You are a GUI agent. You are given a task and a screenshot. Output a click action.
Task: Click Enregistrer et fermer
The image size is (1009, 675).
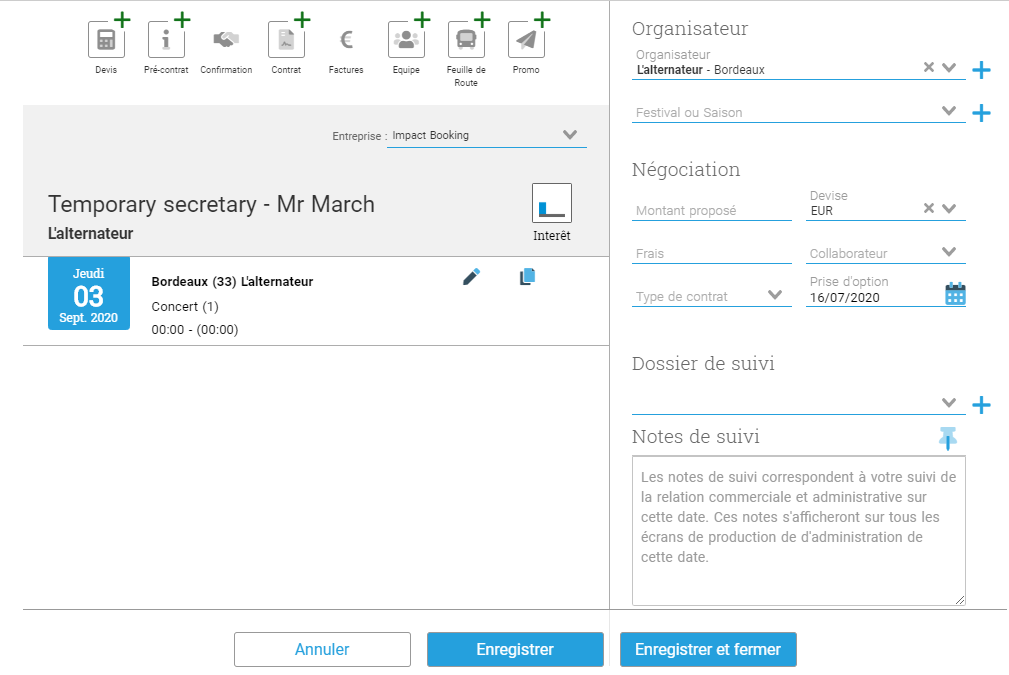[708, 649]
